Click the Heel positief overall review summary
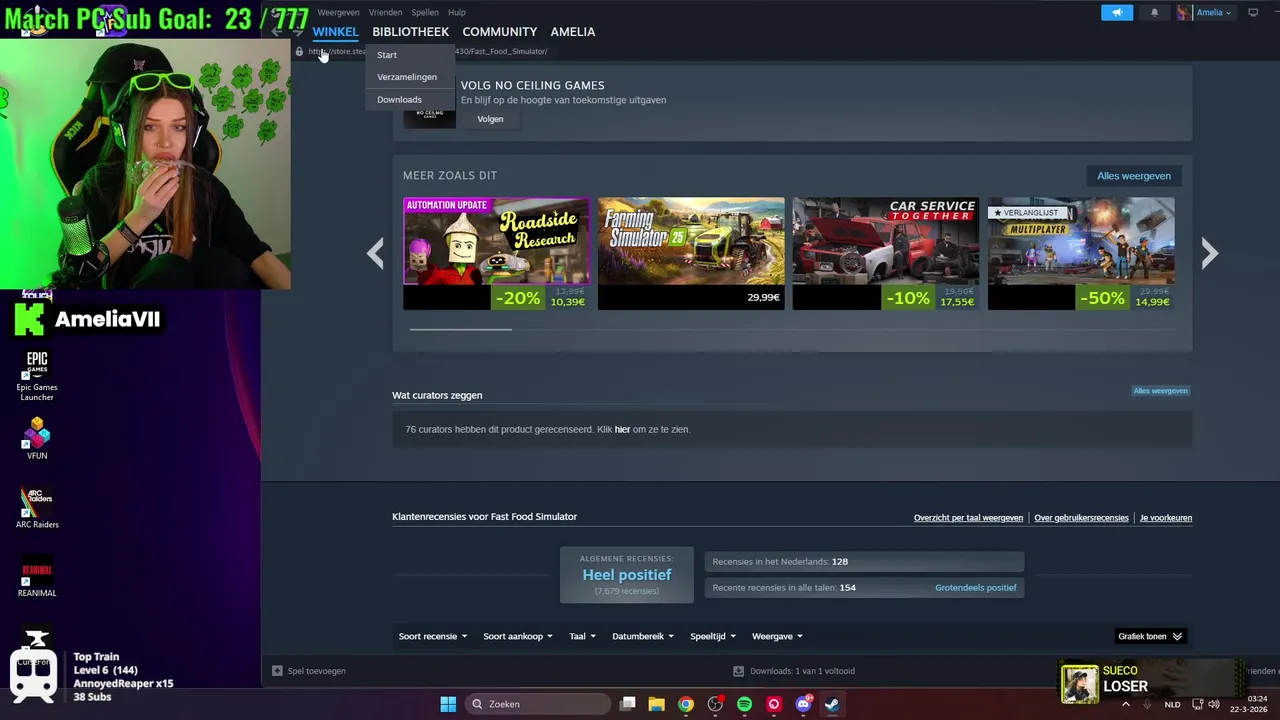This screenshot has height=720, width=1280. pos(627,575)
